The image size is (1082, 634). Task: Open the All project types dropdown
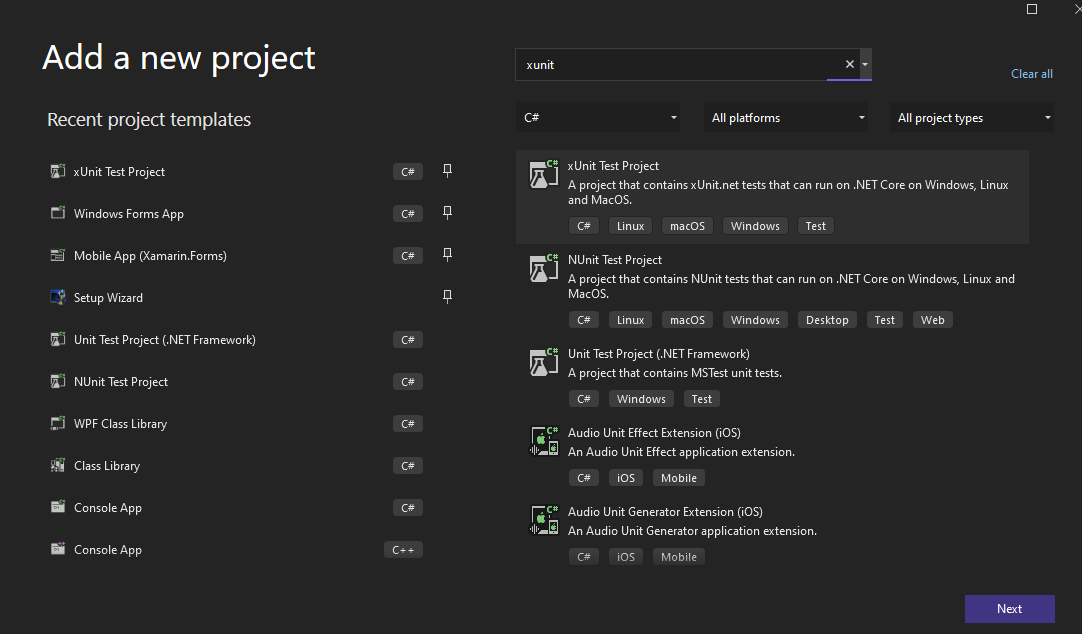[972, 118]
